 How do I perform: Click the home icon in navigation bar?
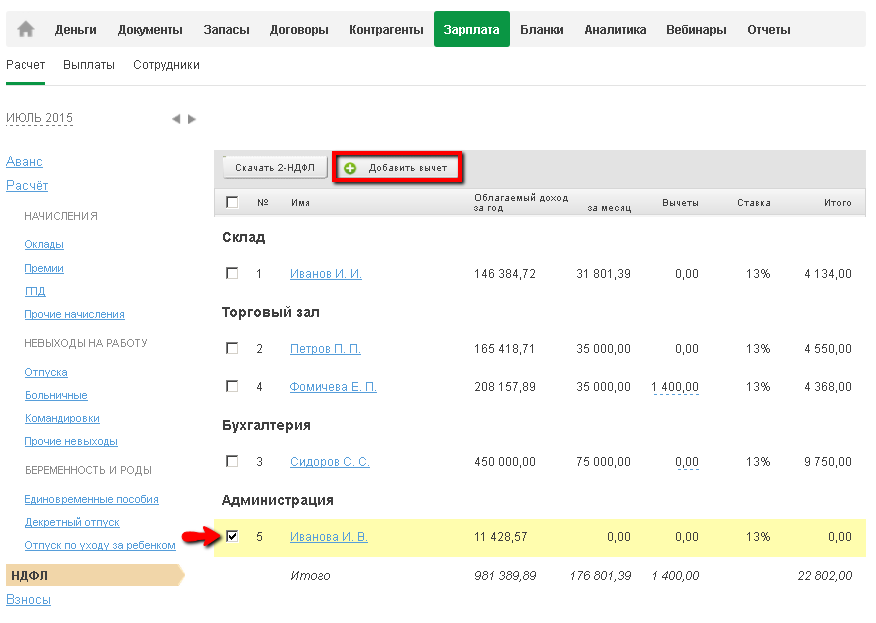26,29
